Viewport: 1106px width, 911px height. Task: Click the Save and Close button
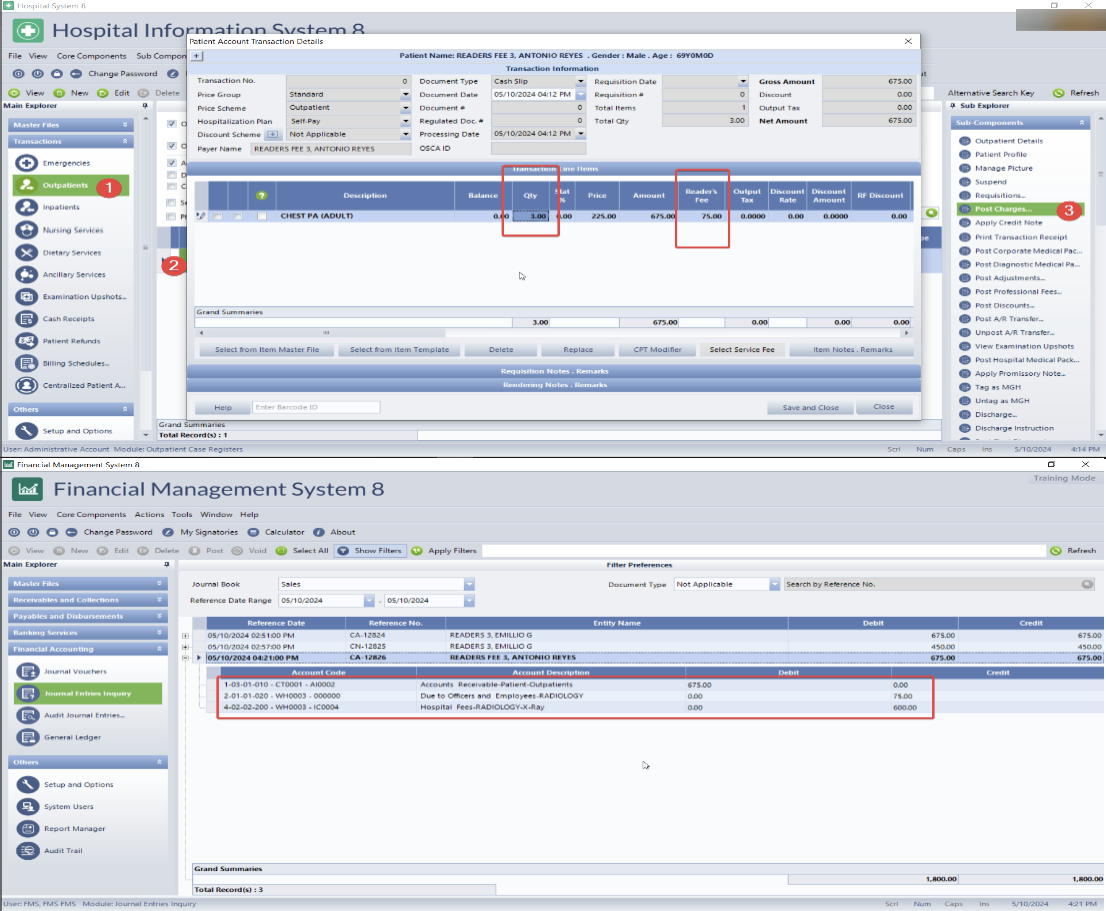click(x=810, y=408)
